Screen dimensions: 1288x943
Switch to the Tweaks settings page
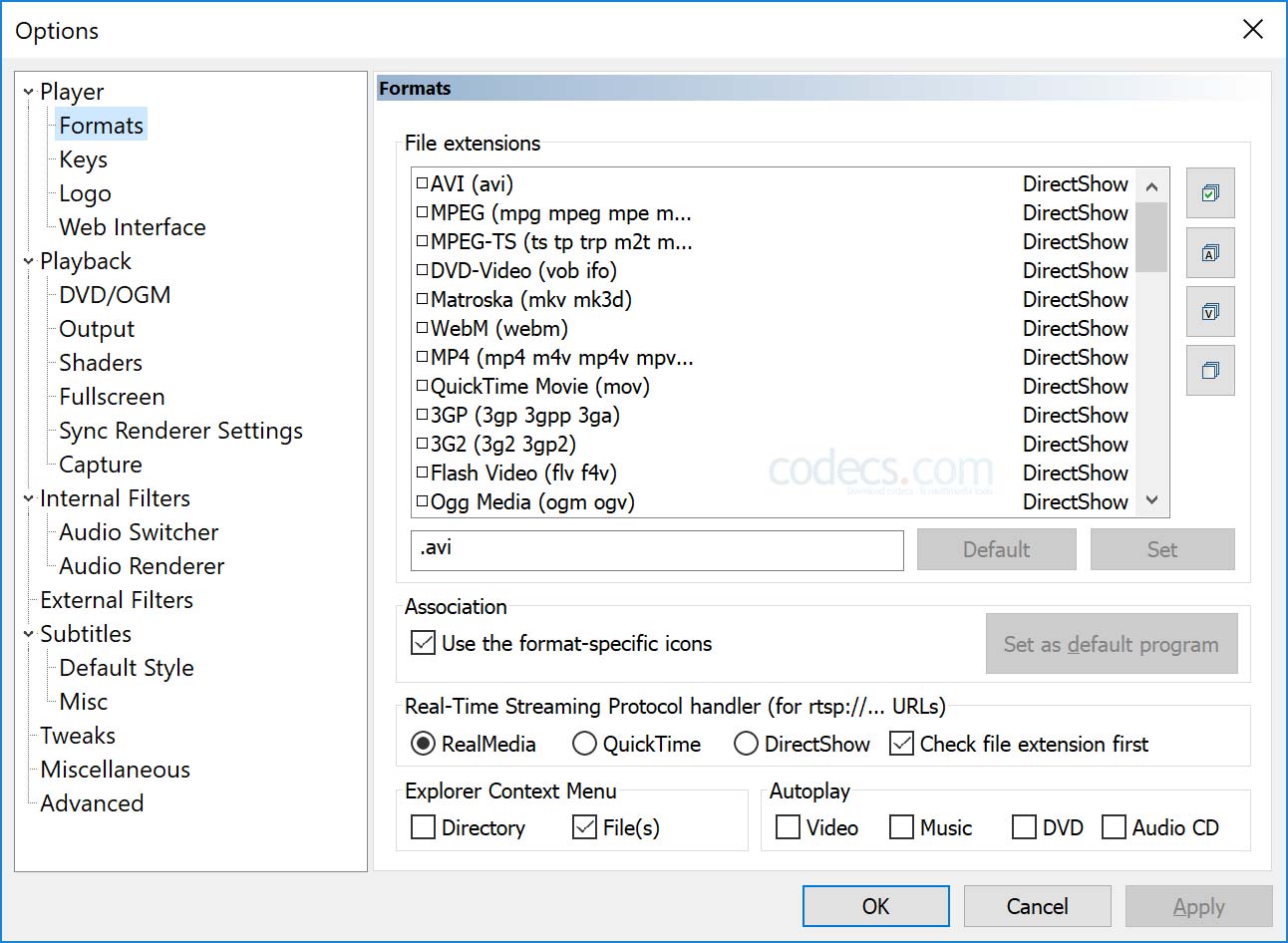click(78, 736)
